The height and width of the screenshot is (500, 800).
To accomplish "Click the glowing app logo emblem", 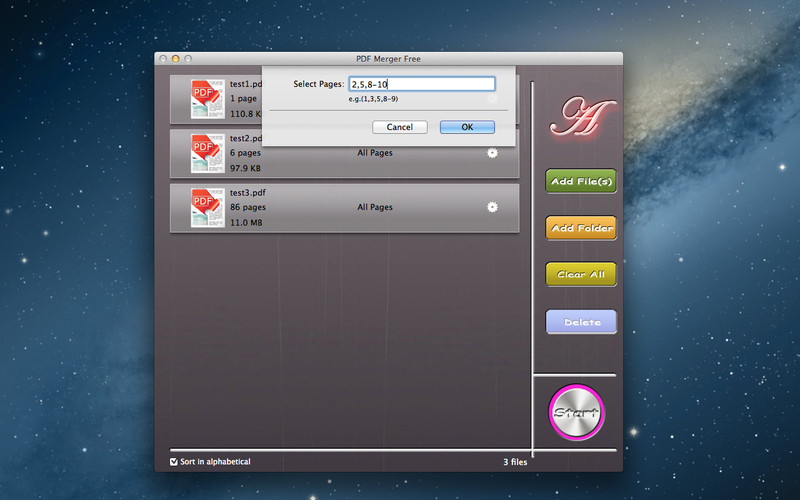I will point(582,117).
